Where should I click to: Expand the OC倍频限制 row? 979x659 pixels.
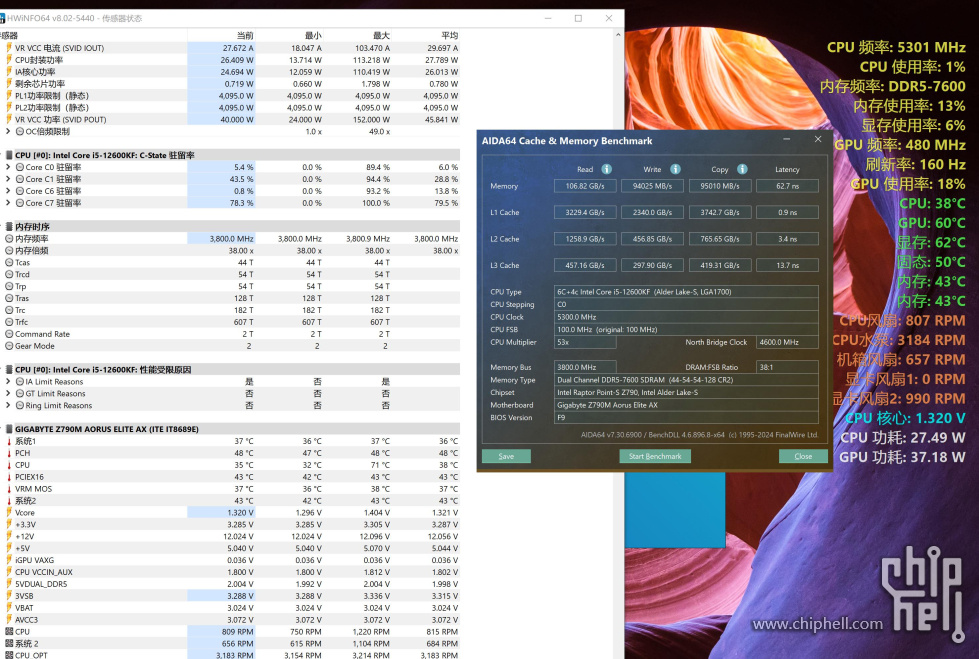point(7,131)
